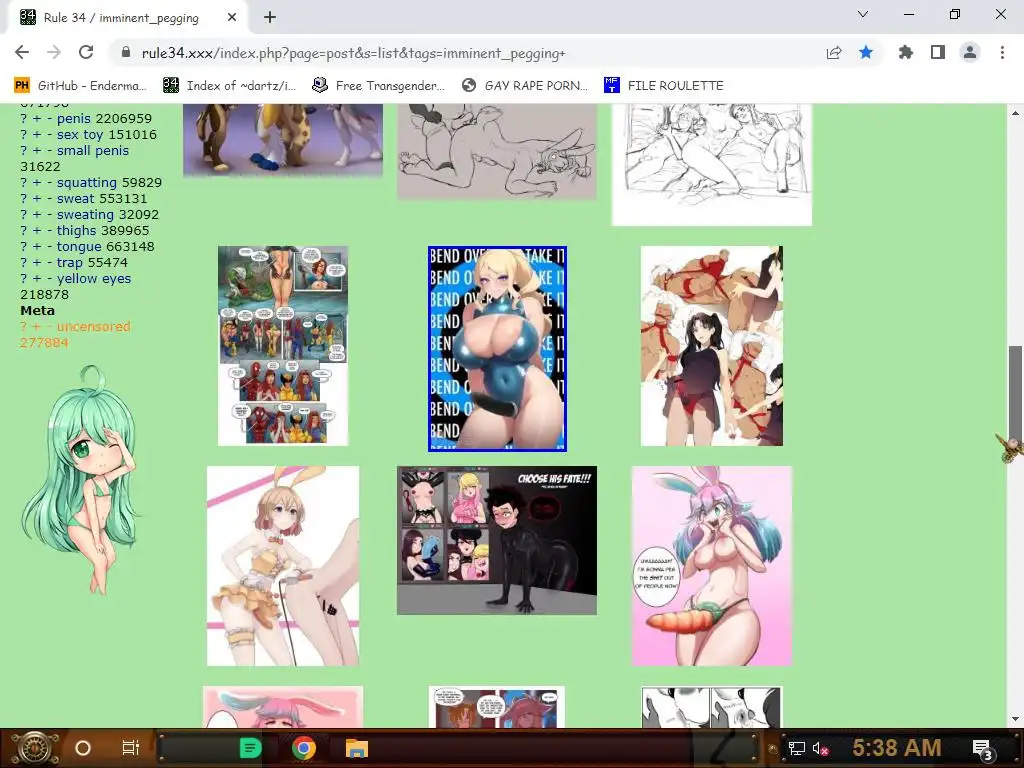Switch to Chrome from the taskbar
Image resolution: width=1024 pixels, height=768 pixels.
click(304, 748)
